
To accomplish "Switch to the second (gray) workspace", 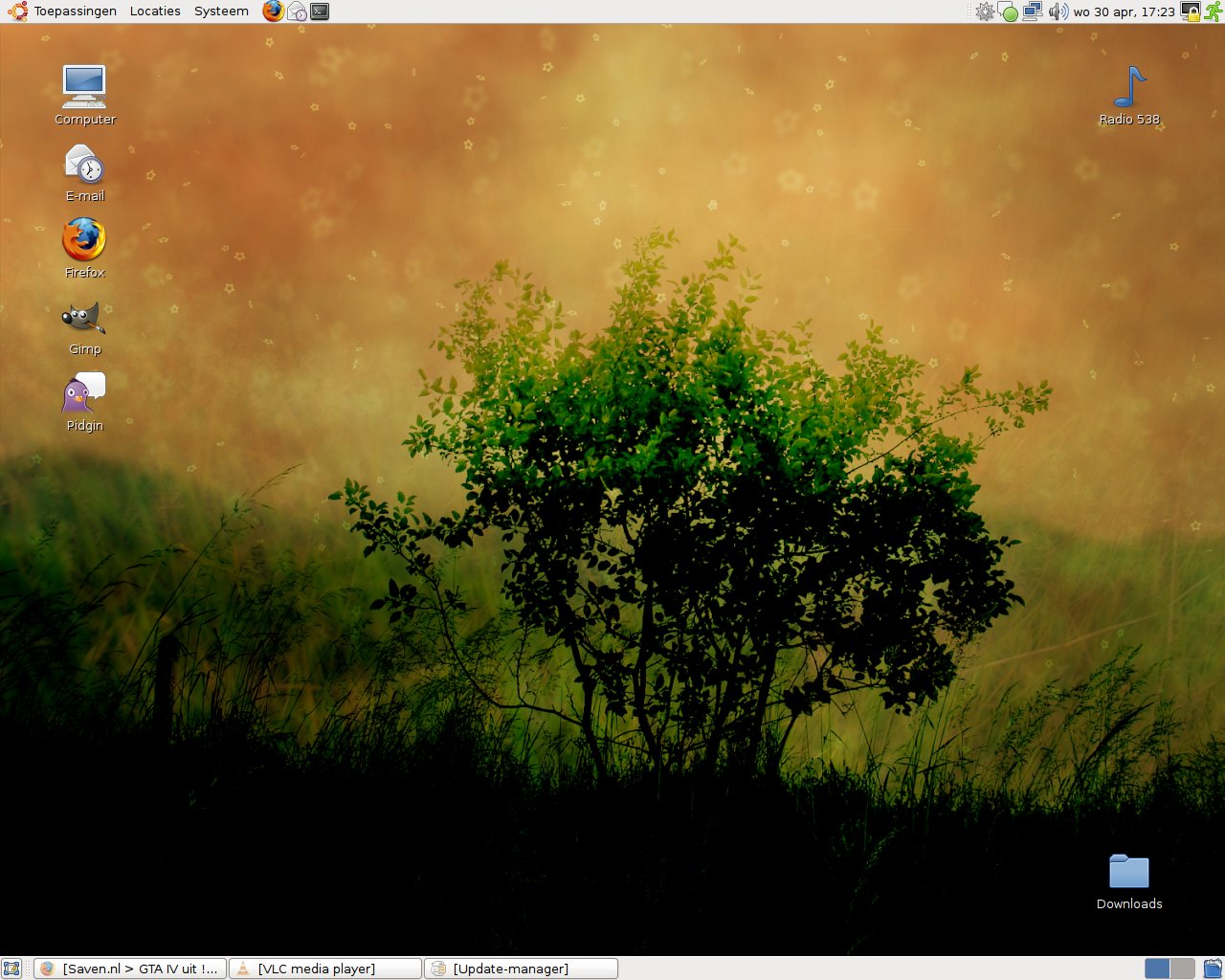I will (x=1183, y=969).
